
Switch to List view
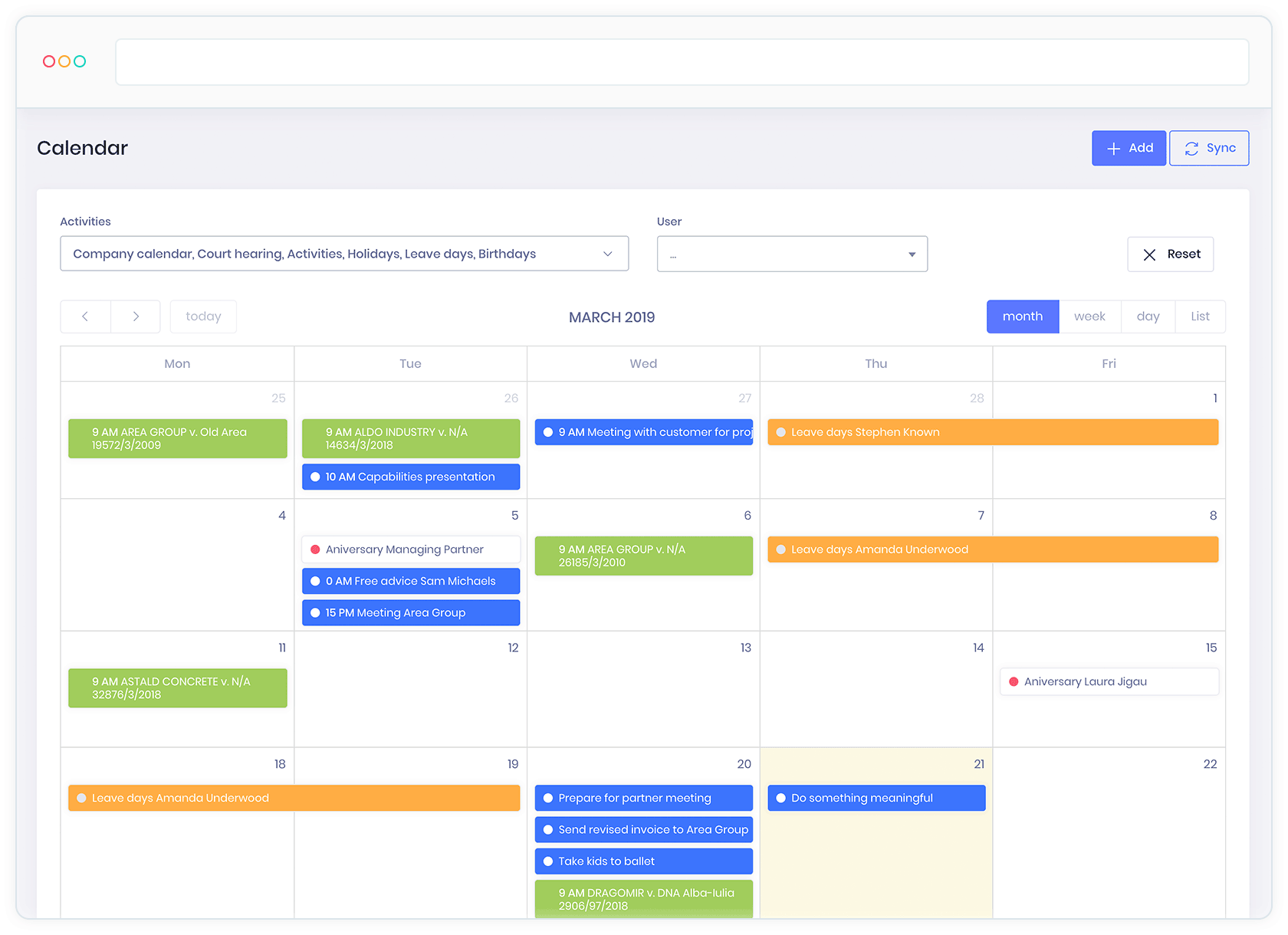pos(1200,317)
